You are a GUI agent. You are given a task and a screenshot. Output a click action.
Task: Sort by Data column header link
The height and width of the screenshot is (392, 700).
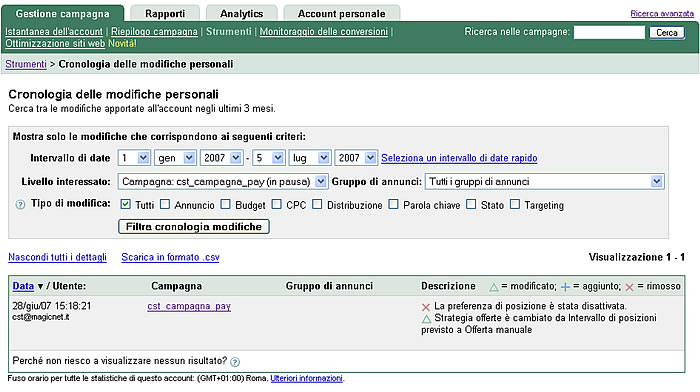coord(23,286)
